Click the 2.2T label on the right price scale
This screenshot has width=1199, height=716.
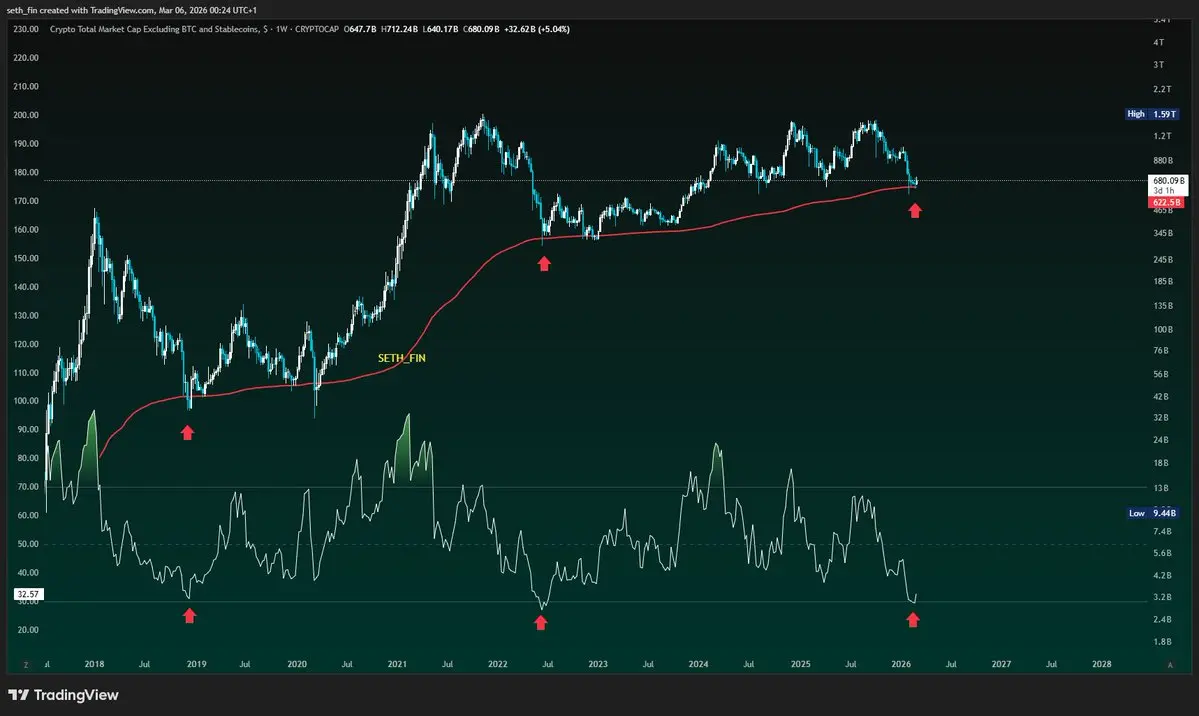[x=1162, y=90]
